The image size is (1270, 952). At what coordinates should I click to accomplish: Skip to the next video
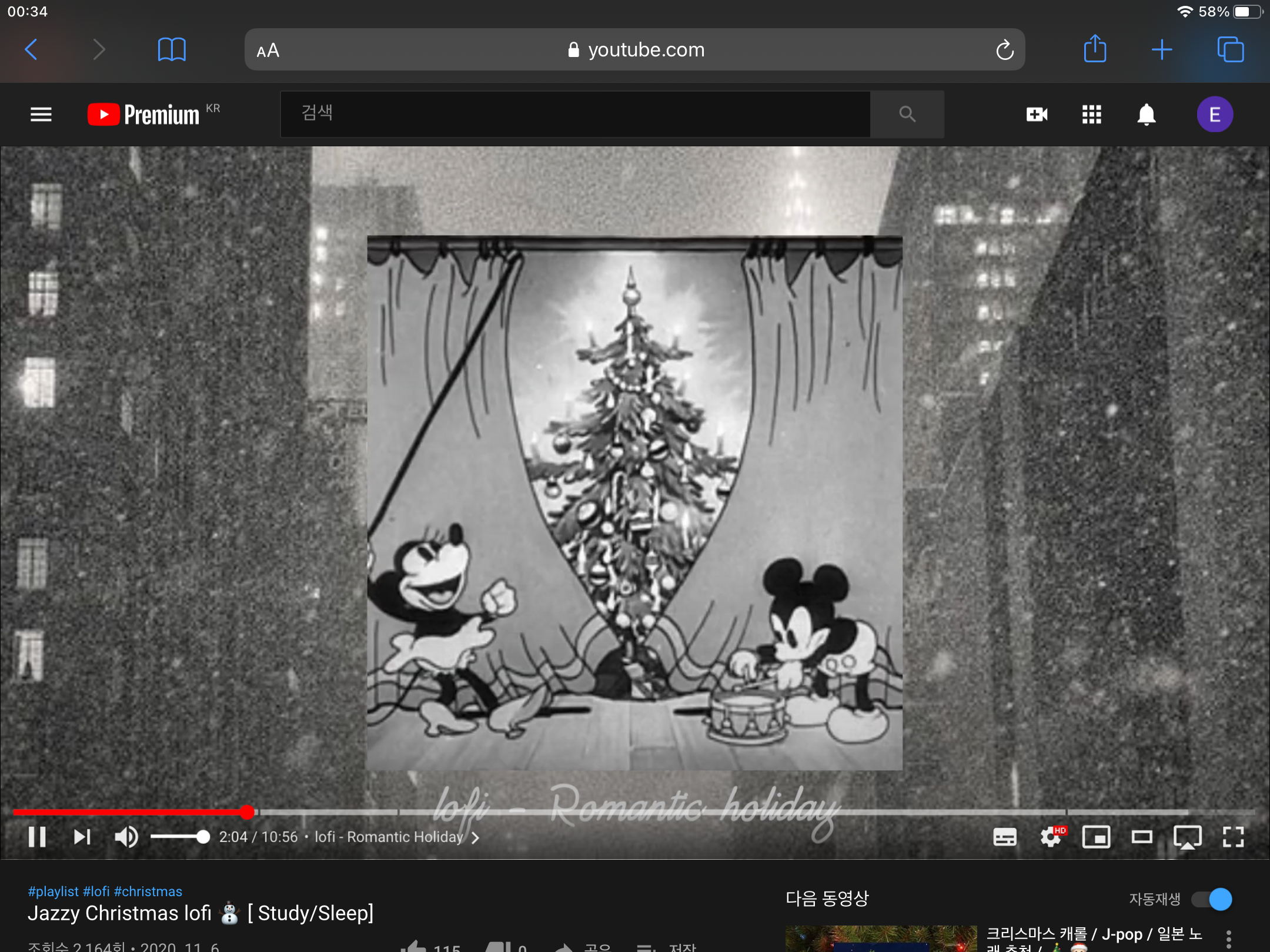(82, 837)
